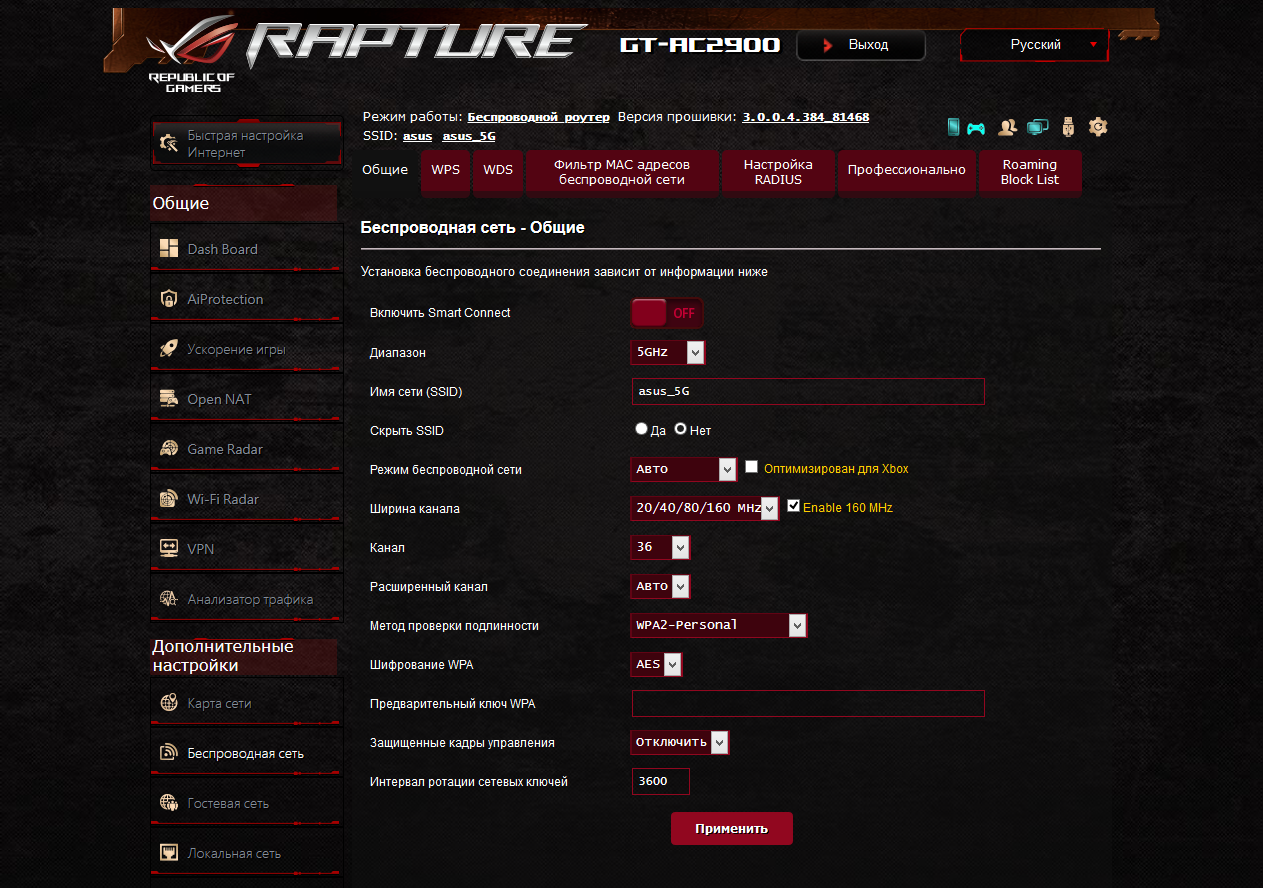Click the asus_5G SSID link
The height and width of the screenshot is (888, 1263).
coord(469,136)
